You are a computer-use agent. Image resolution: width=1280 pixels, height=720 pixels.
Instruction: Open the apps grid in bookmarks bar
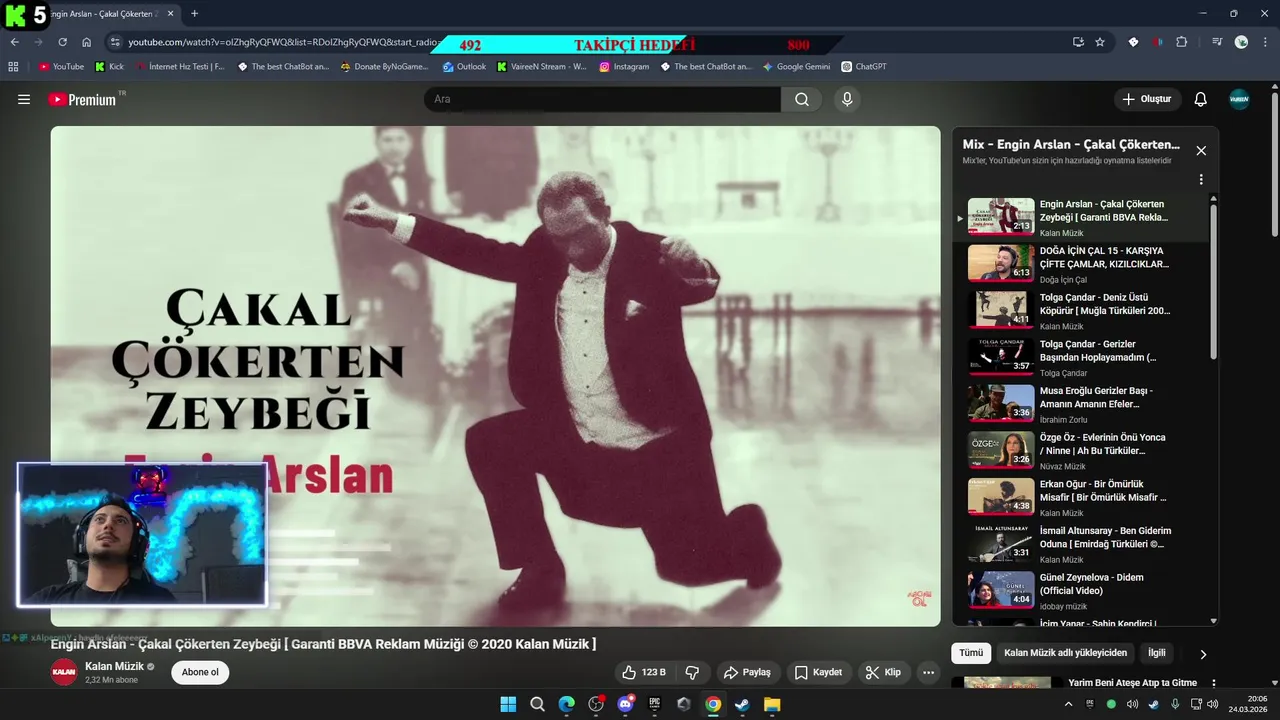13,67
